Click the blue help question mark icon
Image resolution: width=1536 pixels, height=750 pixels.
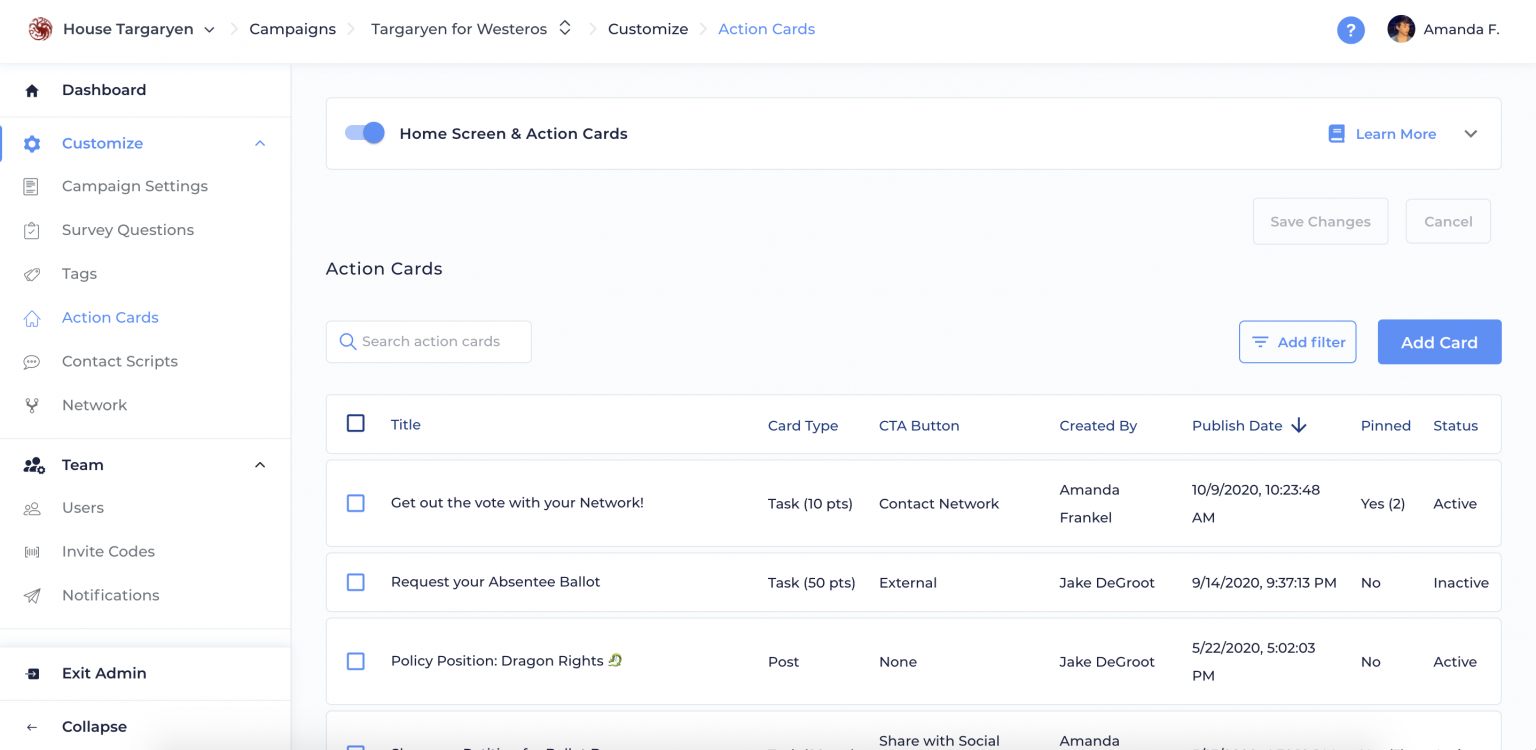click(1351, 30)
